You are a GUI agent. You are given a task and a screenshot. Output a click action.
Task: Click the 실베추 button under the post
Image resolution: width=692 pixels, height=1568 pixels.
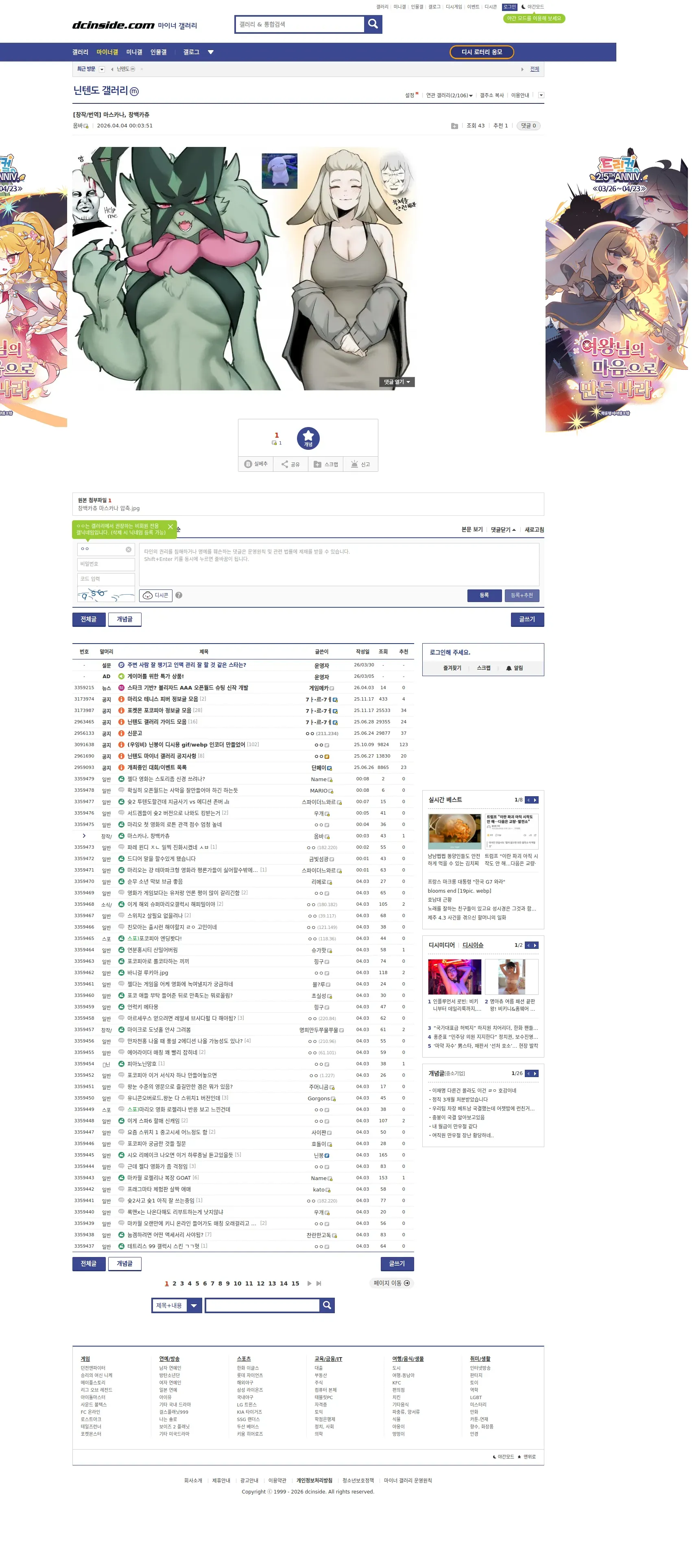256,464
